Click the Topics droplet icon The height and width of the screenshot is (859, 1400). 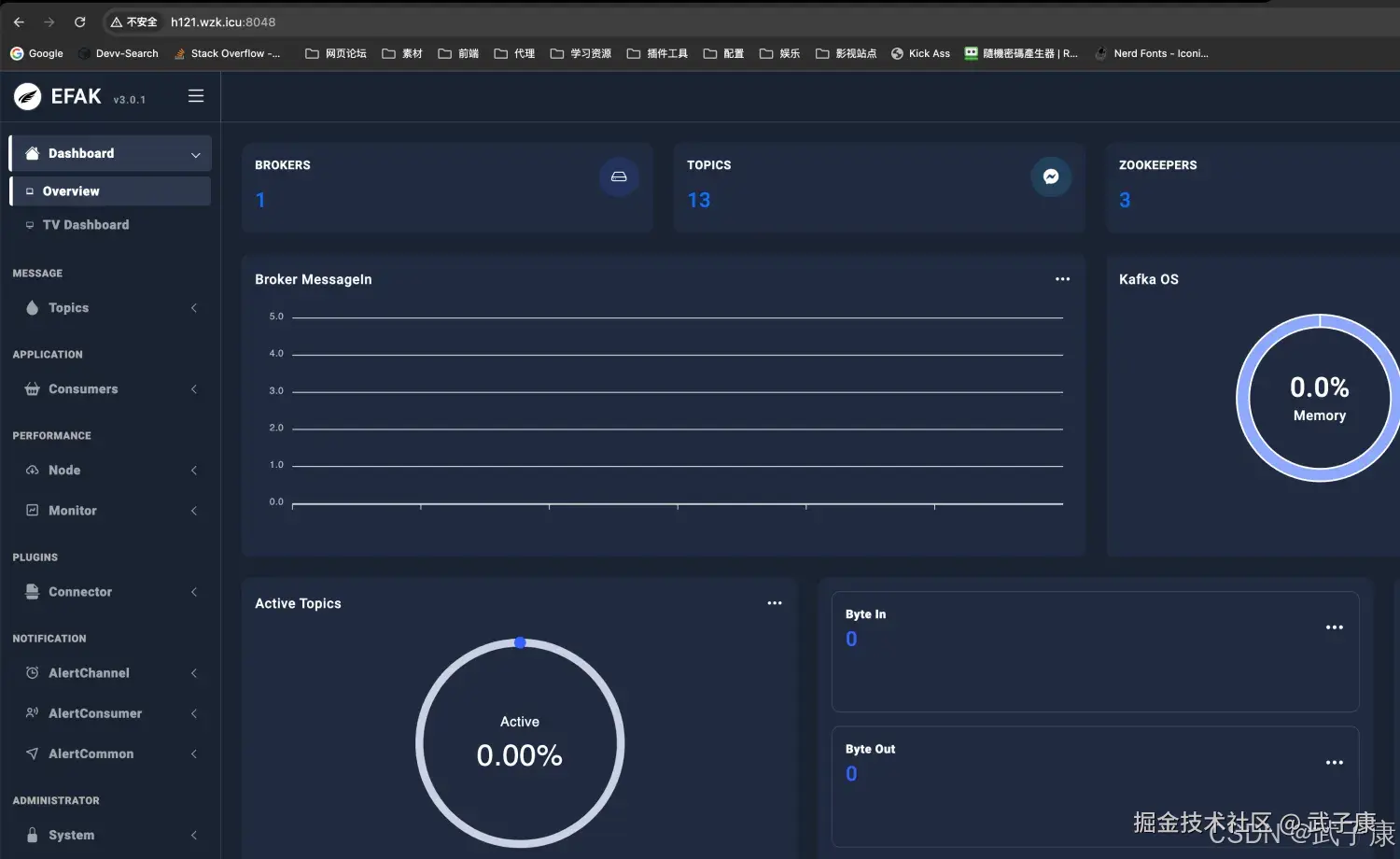pos(33,308)
